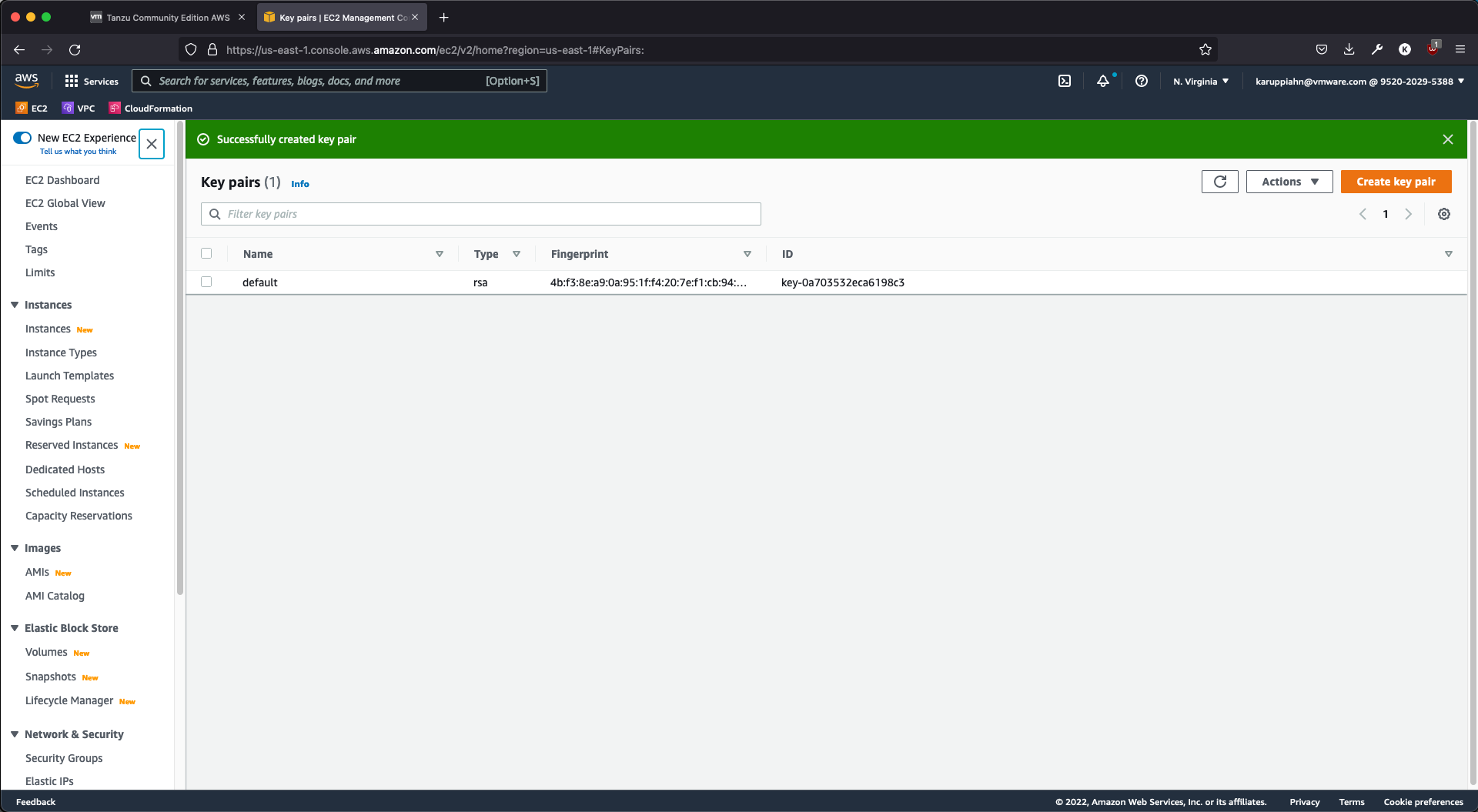Open the notifications bell
This screenshot has height=812, width=1478.
(1103, 81)
